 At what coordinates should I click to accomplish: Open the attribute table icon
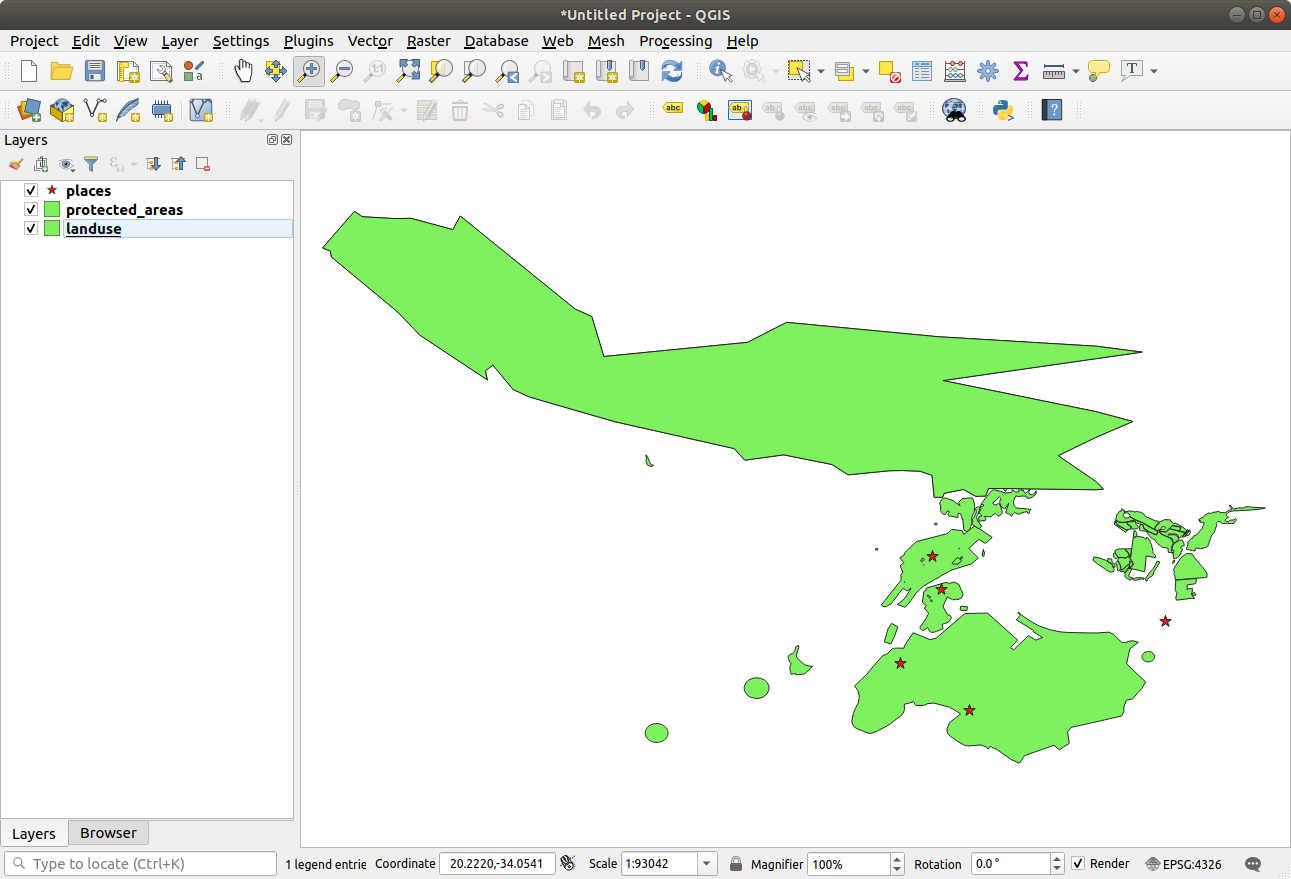[x=922, y=71]
